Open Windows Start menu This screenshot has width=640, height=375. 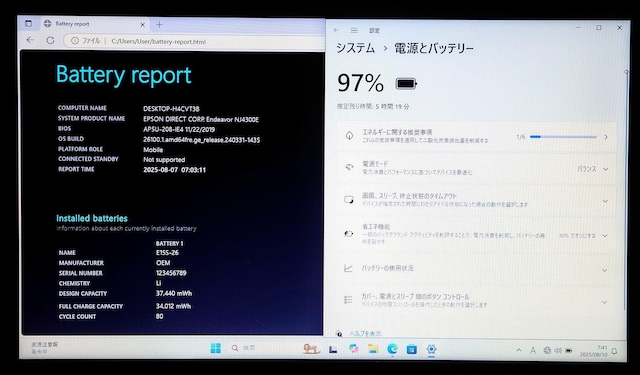point(216,348)
